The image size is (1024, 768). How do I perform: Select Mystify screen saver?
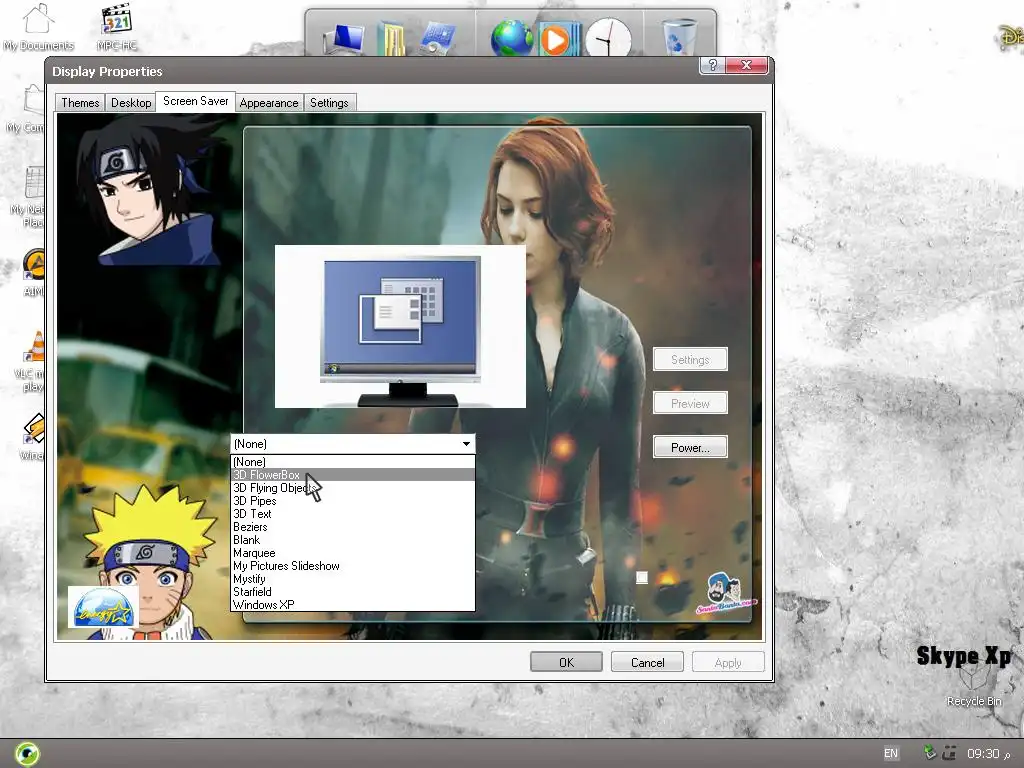pos(353,579)
